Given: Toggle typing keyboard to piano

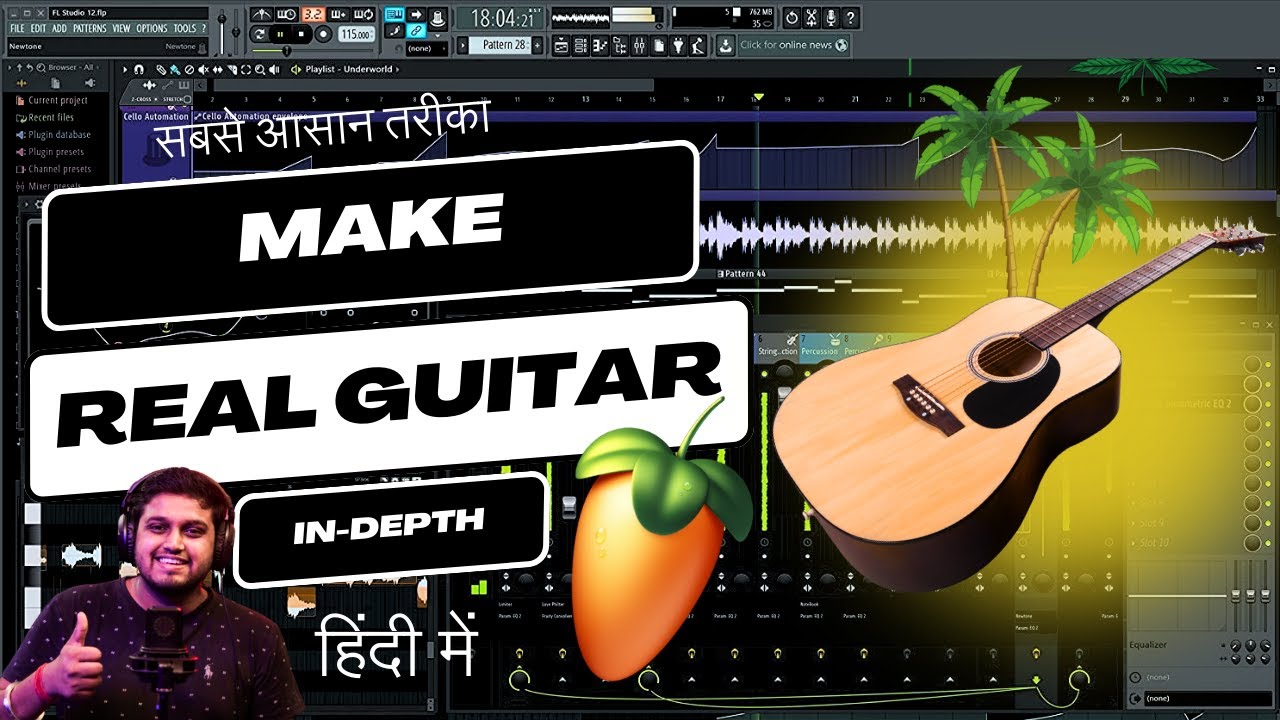Looking at the screenshot, I should 394,14.
